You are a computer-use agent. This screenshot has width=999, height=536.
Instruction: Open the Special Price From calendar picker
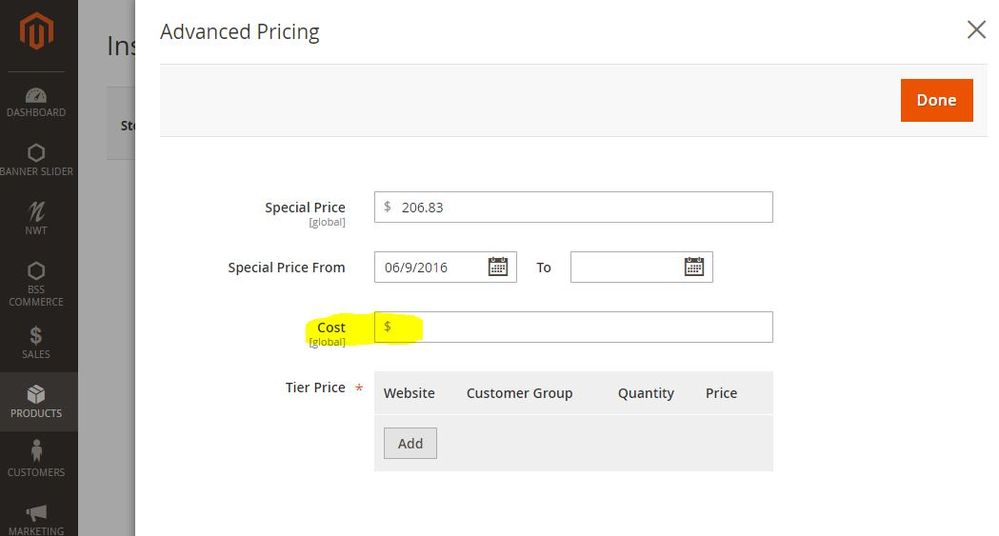[x=498, y=266]
